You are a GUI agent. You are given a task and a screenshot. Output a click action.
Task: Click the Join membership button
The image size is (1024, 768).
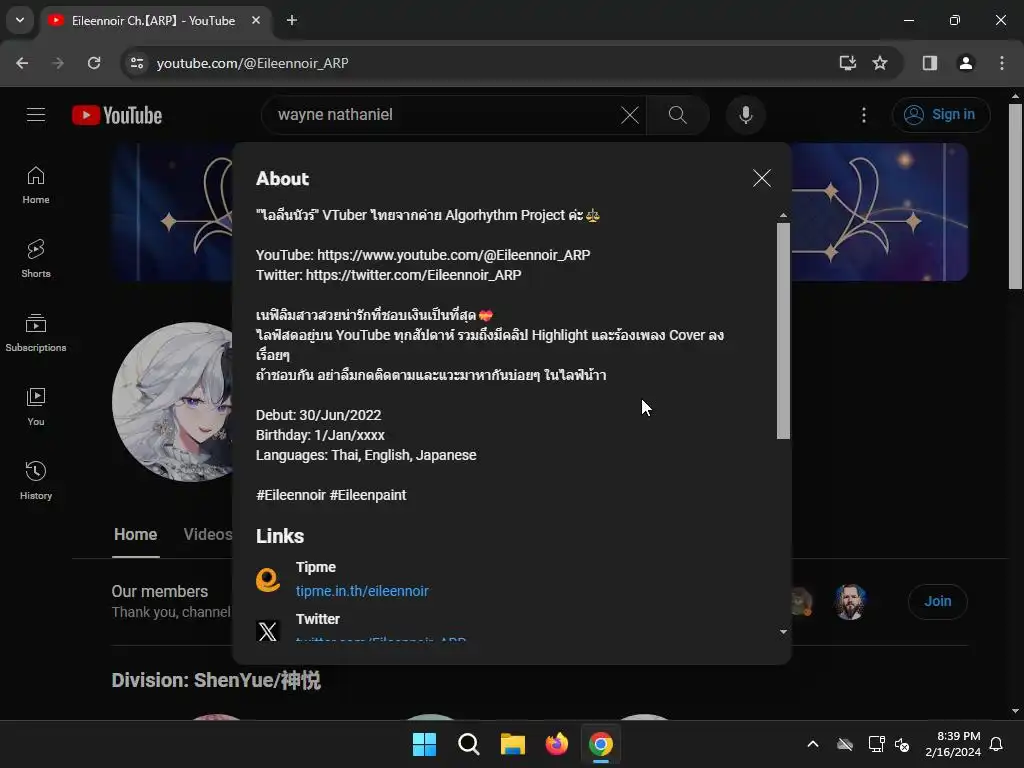(937, 601)
